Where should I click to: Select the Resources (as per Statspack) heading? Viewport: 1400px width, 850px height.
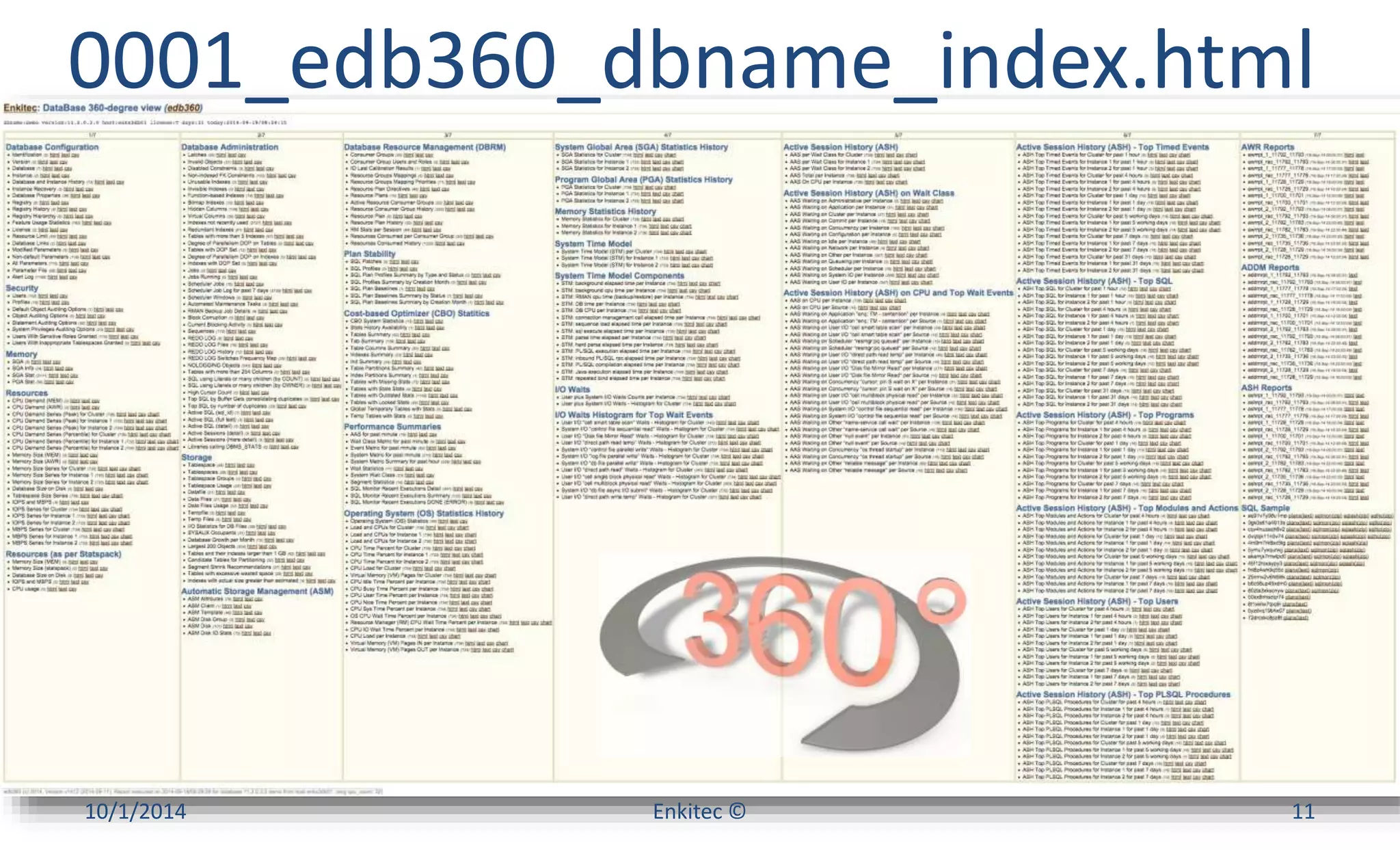tap(63, 554)
